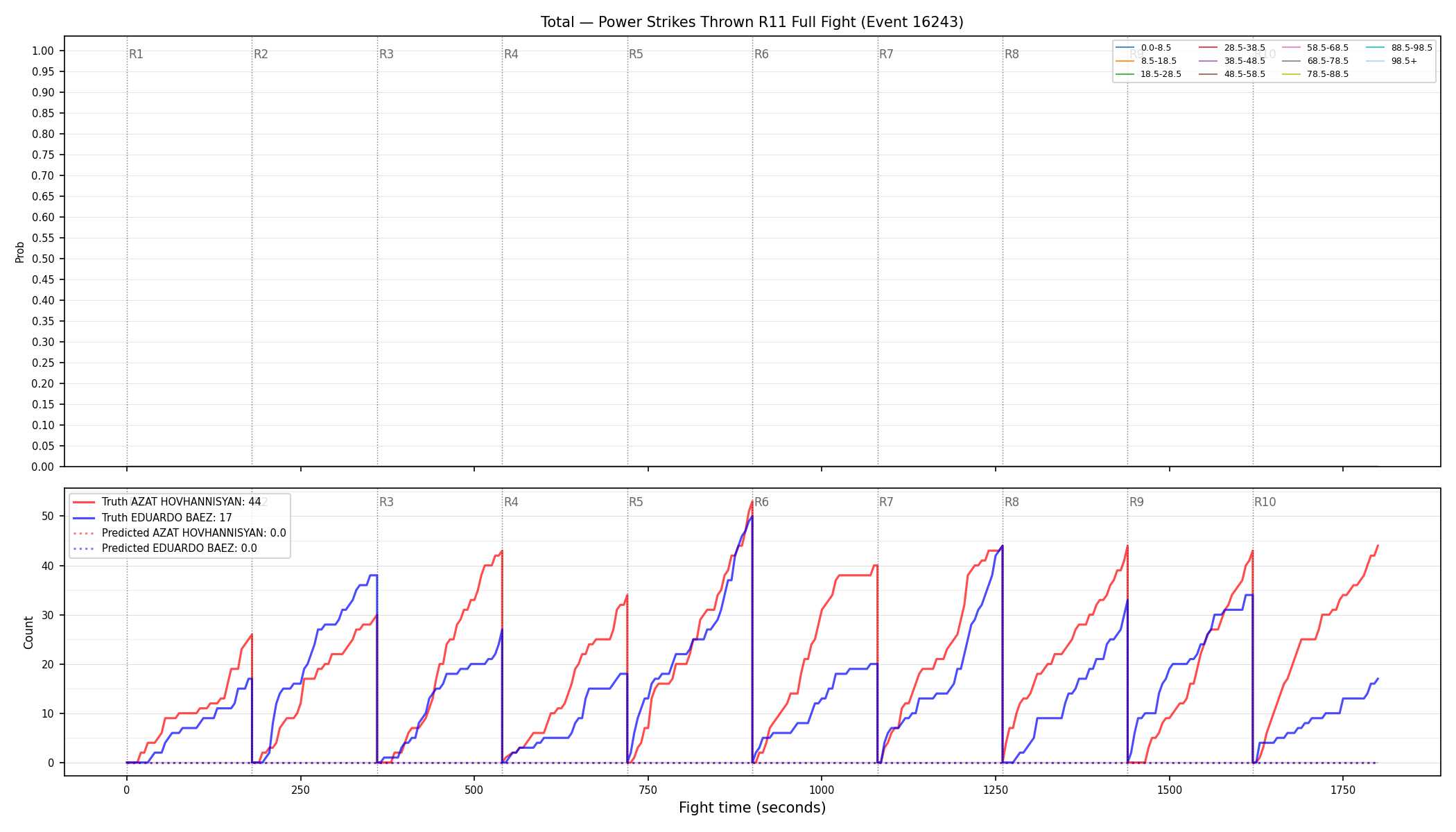1456x832 pixels.
Task: Click 'Truth AZAT HOVHANNISYAN: 44' legend label
Action: [182, 502]
